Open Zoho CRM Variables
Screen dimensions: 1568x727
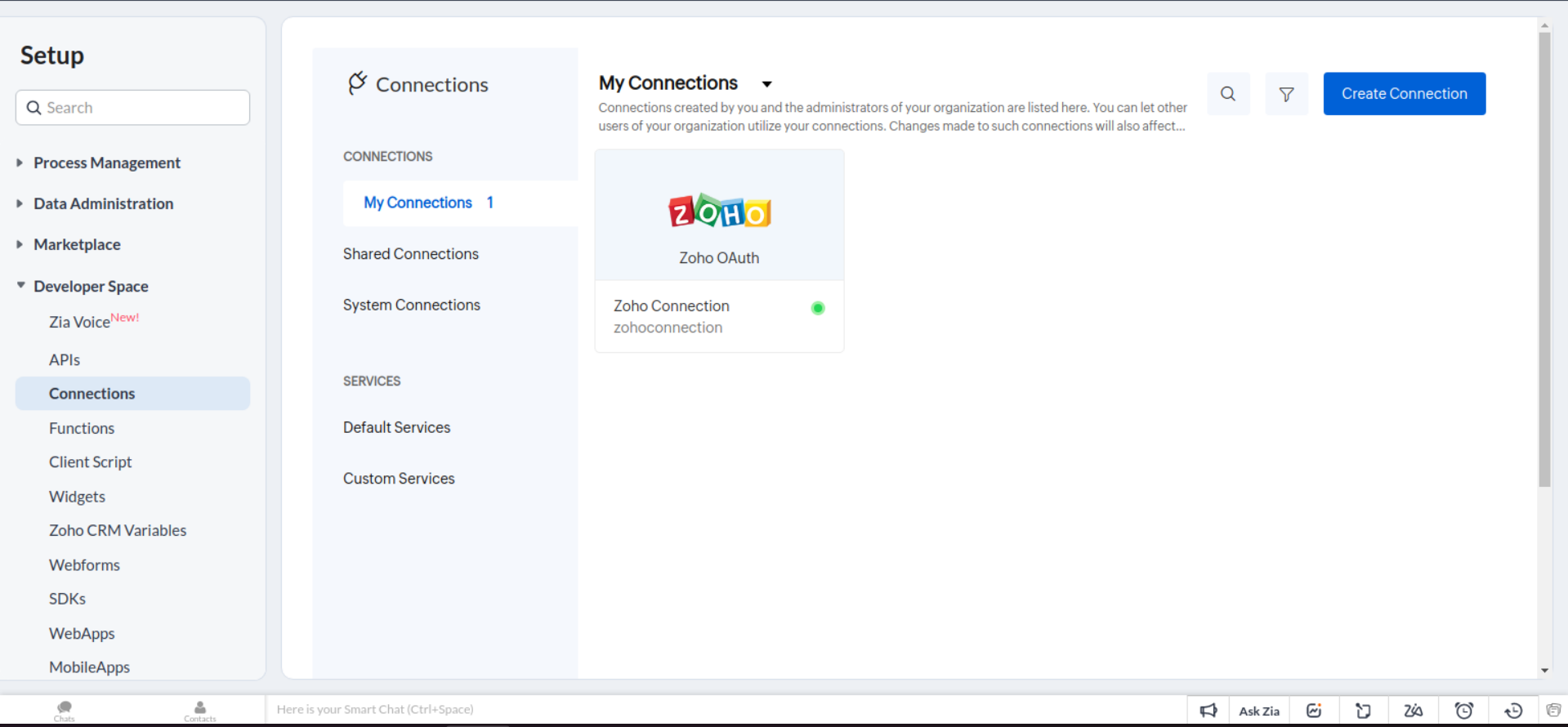point(118,530)
